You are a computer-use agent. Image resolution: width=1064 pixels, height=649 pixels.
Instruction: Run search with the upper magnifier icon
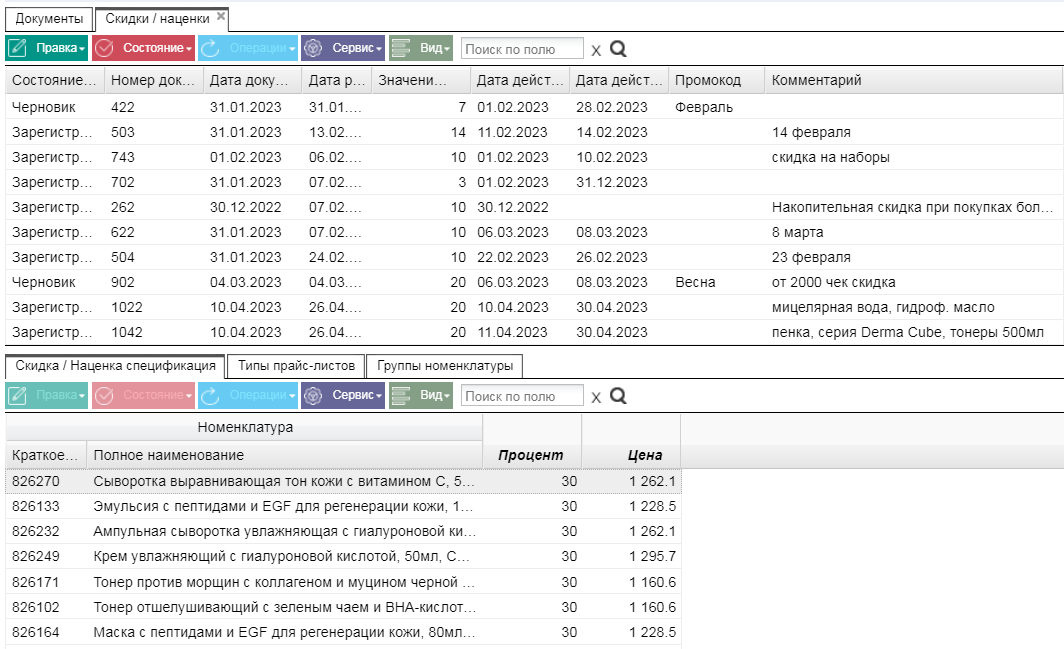pyautogui.click(x=618, y=49)
